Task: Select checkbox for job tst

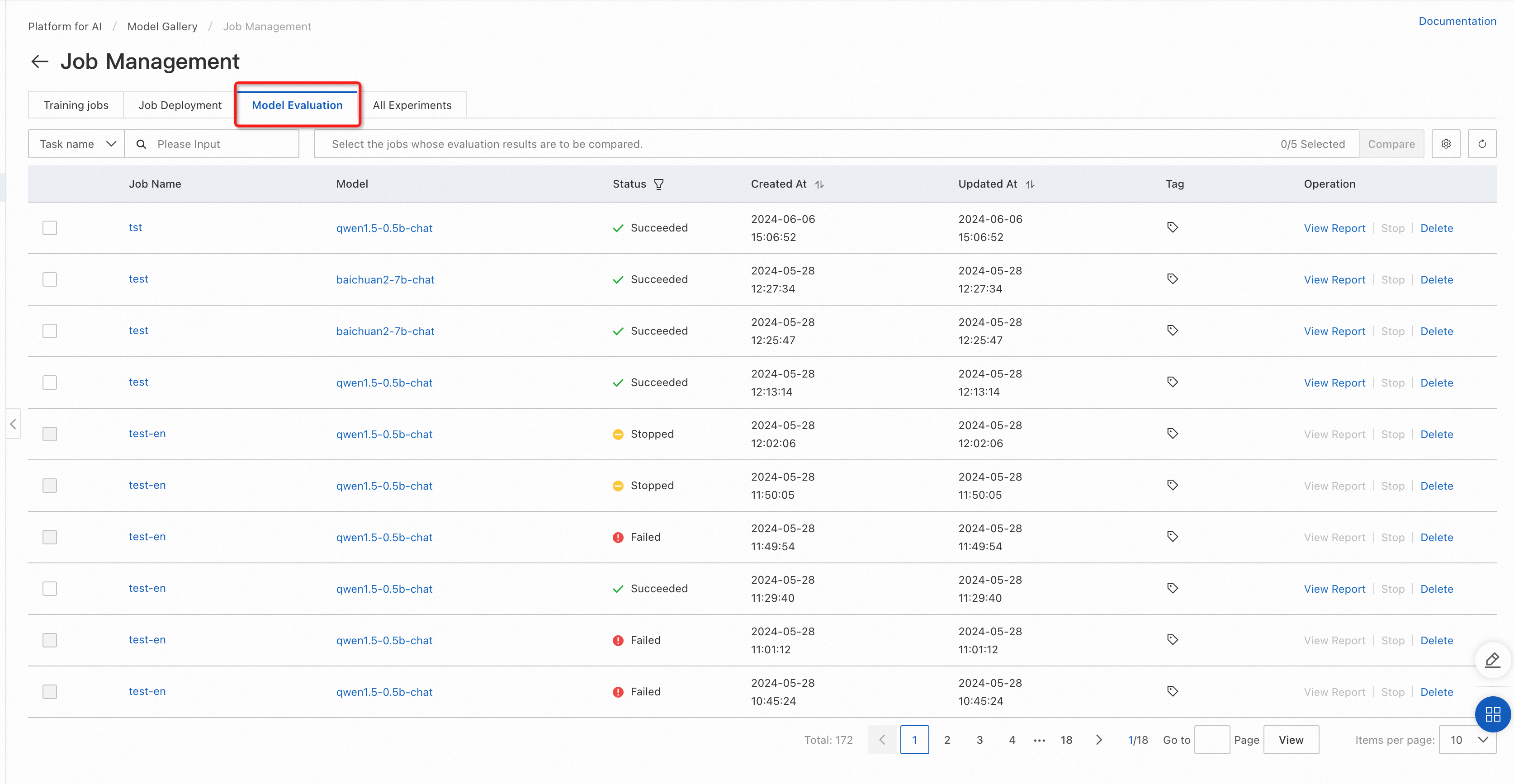Action: 50,228
